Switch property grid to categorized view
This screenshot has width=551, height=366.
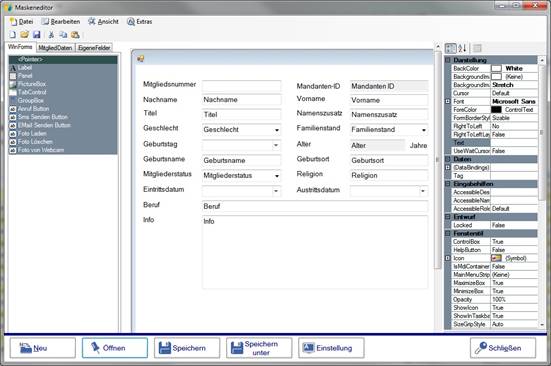(x=450, y=48)
